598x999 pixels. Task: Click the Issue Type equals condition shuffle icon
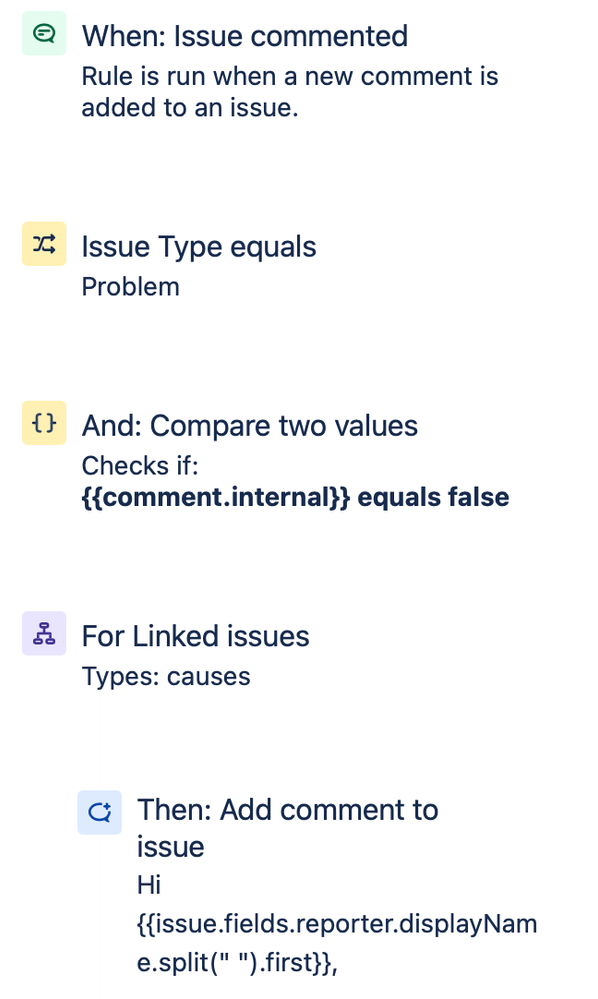[43, 243]
